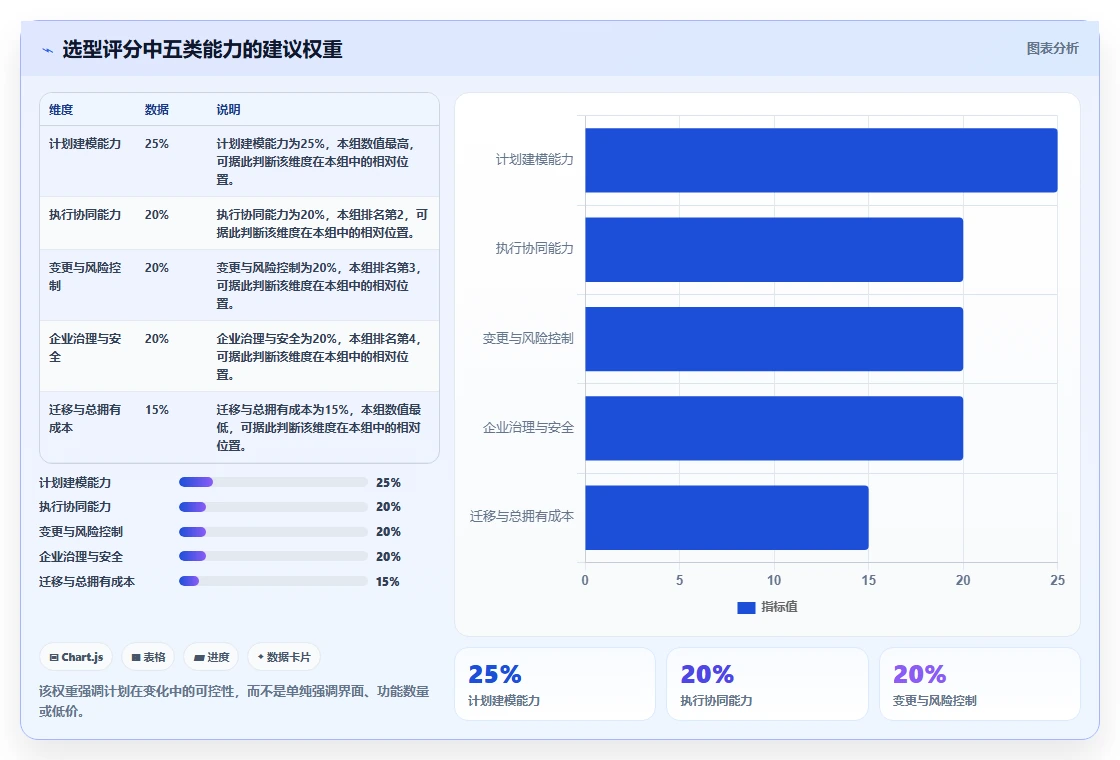Click the description 执行协同能力为20%

click(322, 224)
